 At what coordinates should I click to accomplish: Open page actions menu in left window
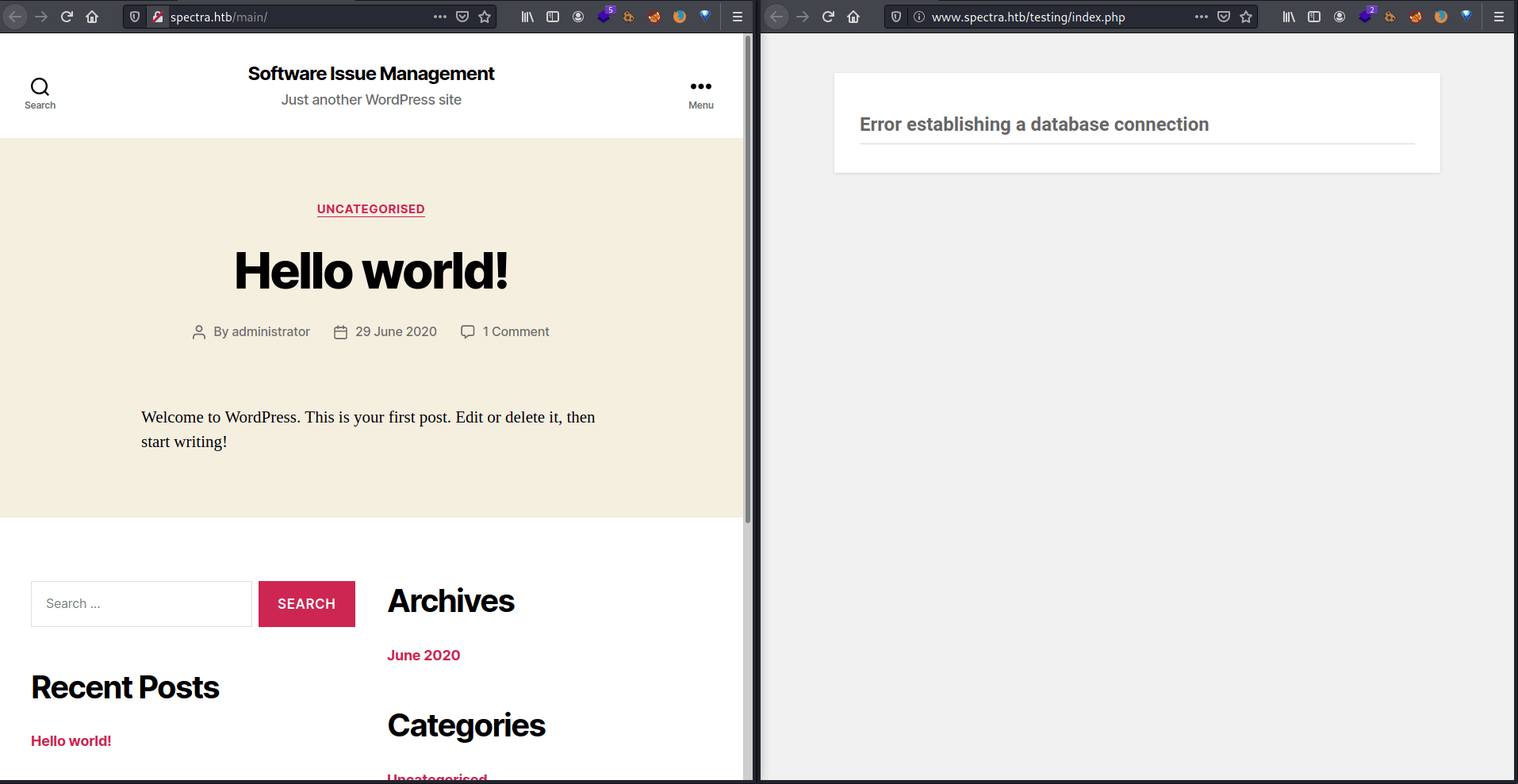440,17
